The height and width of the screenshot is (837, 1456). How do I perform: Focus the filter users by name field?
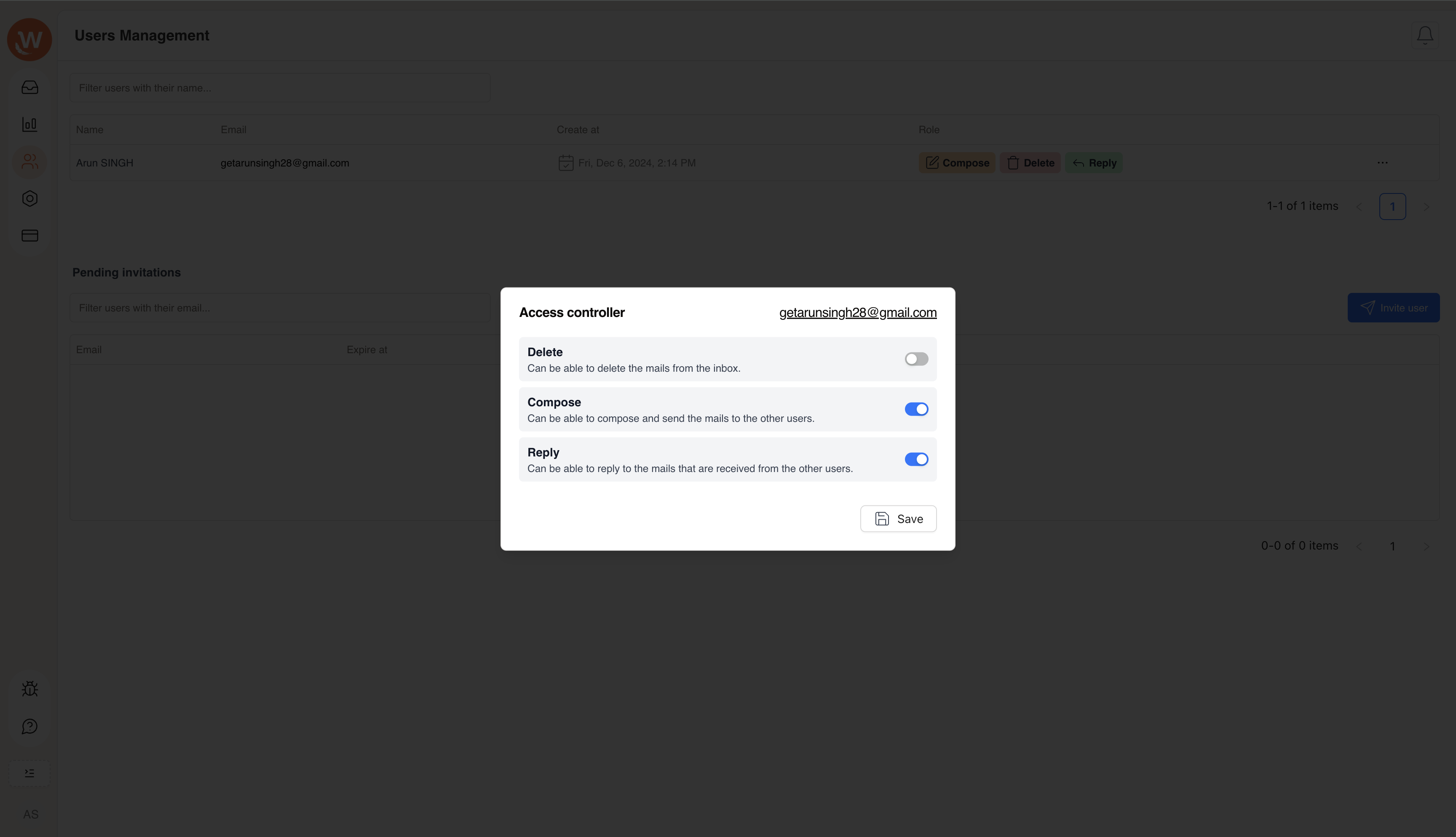click(x=281, y=88)
